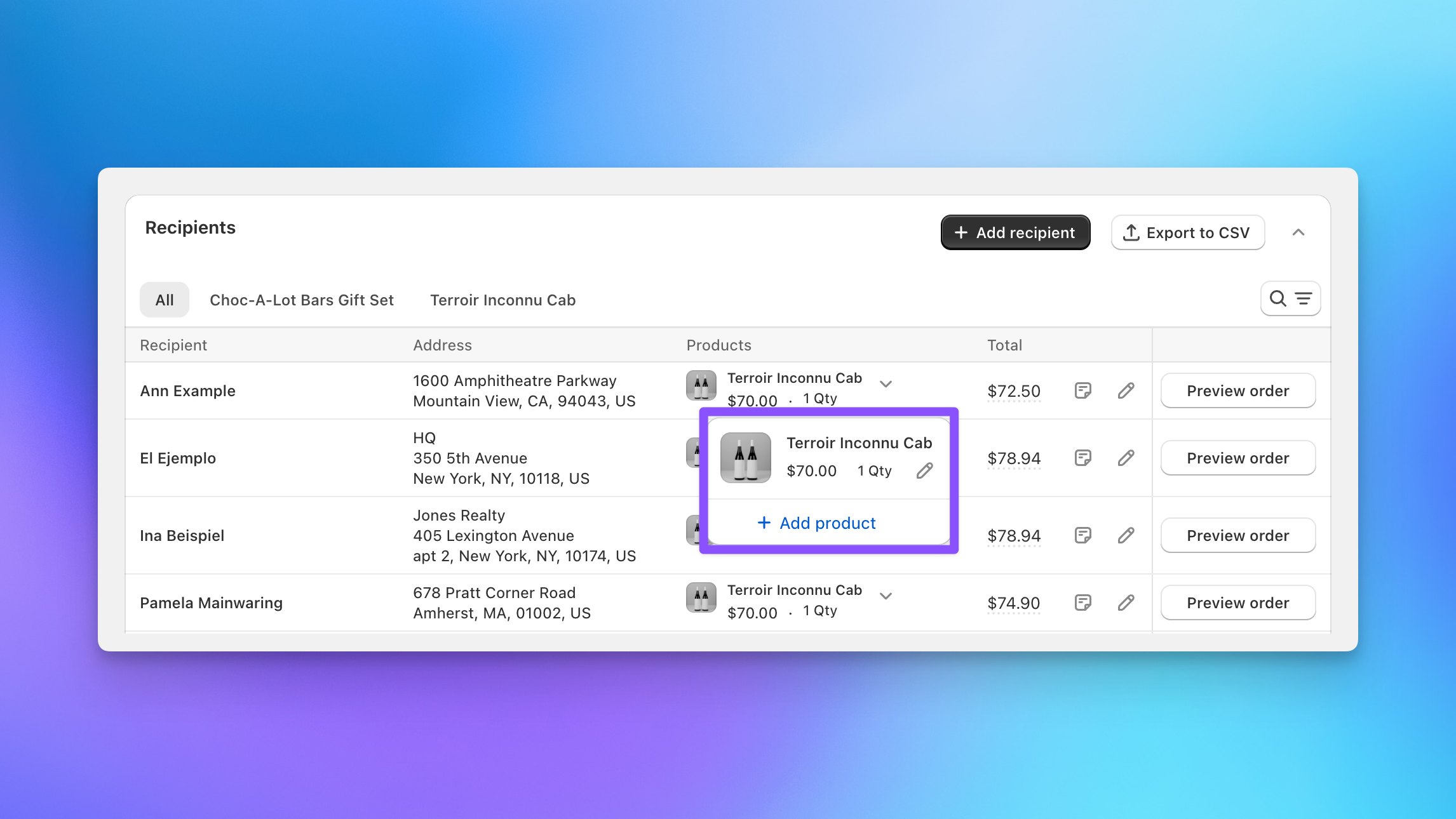1456x819 pixels.
Task: Preview order for Pamela Mainwaring
Action: tap(1238, 603)
